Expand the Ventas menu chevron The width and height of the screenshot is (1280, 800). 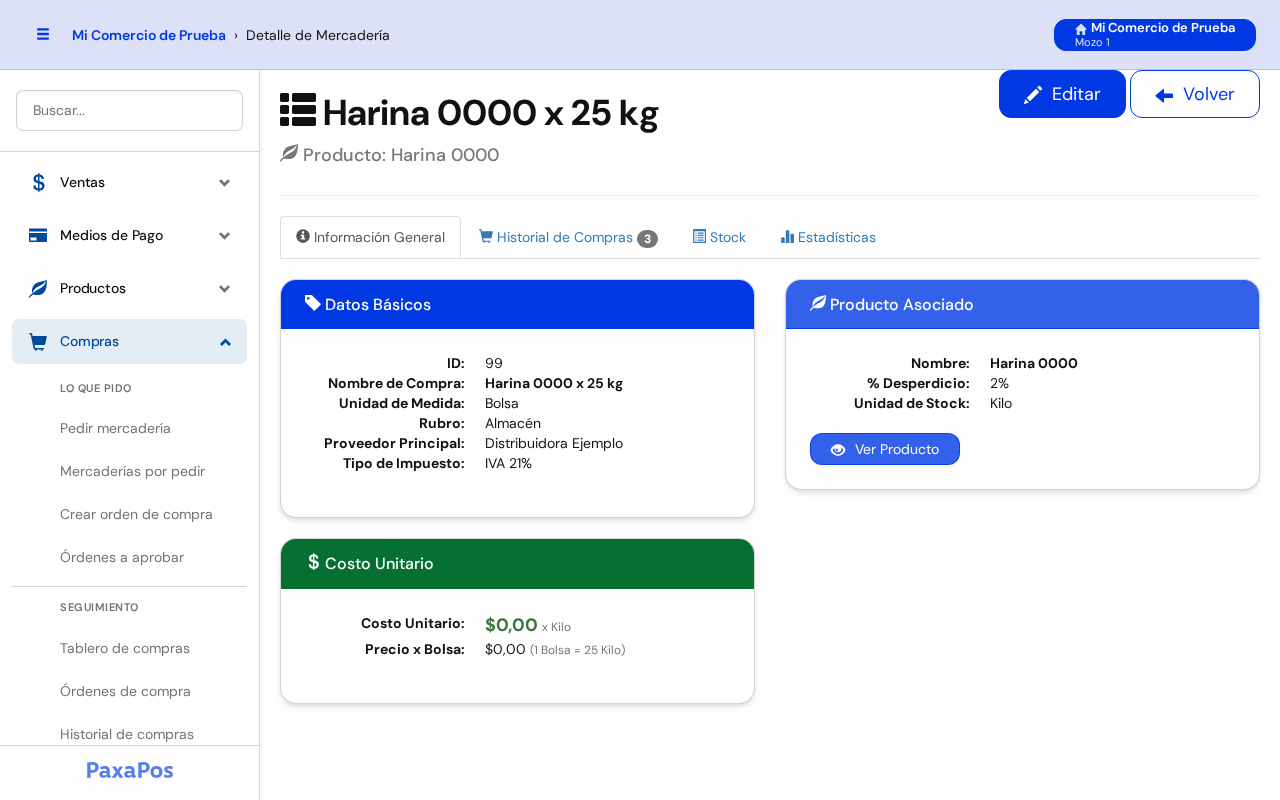[x=225, y=182]
